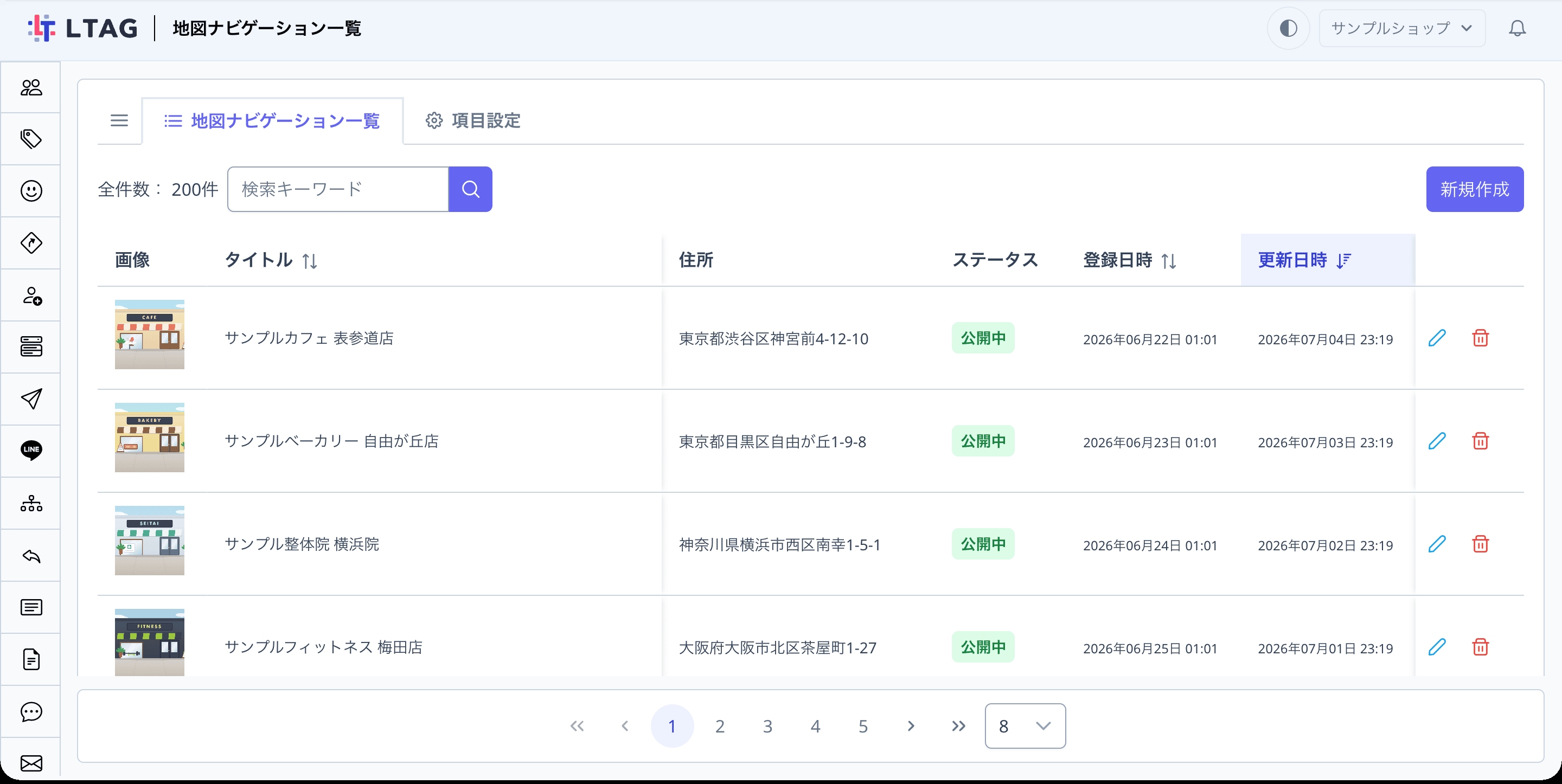This screenshot has width=1562, height=784.
Task: Click the smiley face sidebar icon
Action: (31, 191)
